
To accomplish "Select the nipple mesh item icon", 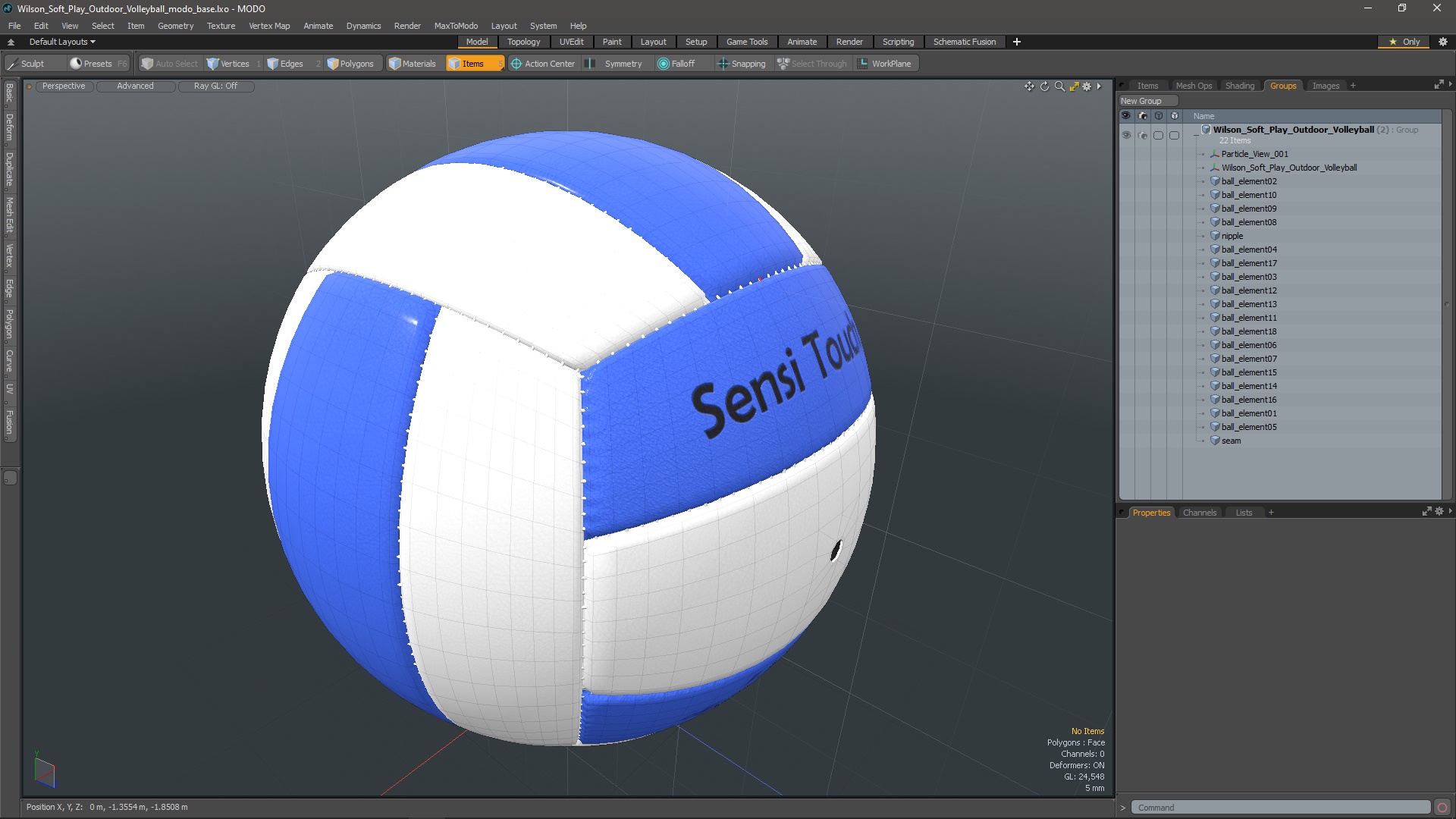I will 1215,236.
